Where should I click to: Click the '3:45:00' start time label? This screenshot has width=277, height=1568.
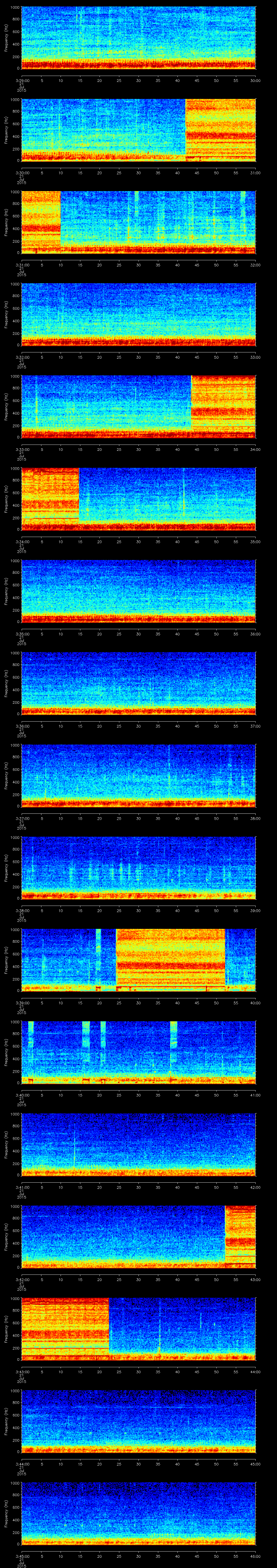(x=22, y=1556)
